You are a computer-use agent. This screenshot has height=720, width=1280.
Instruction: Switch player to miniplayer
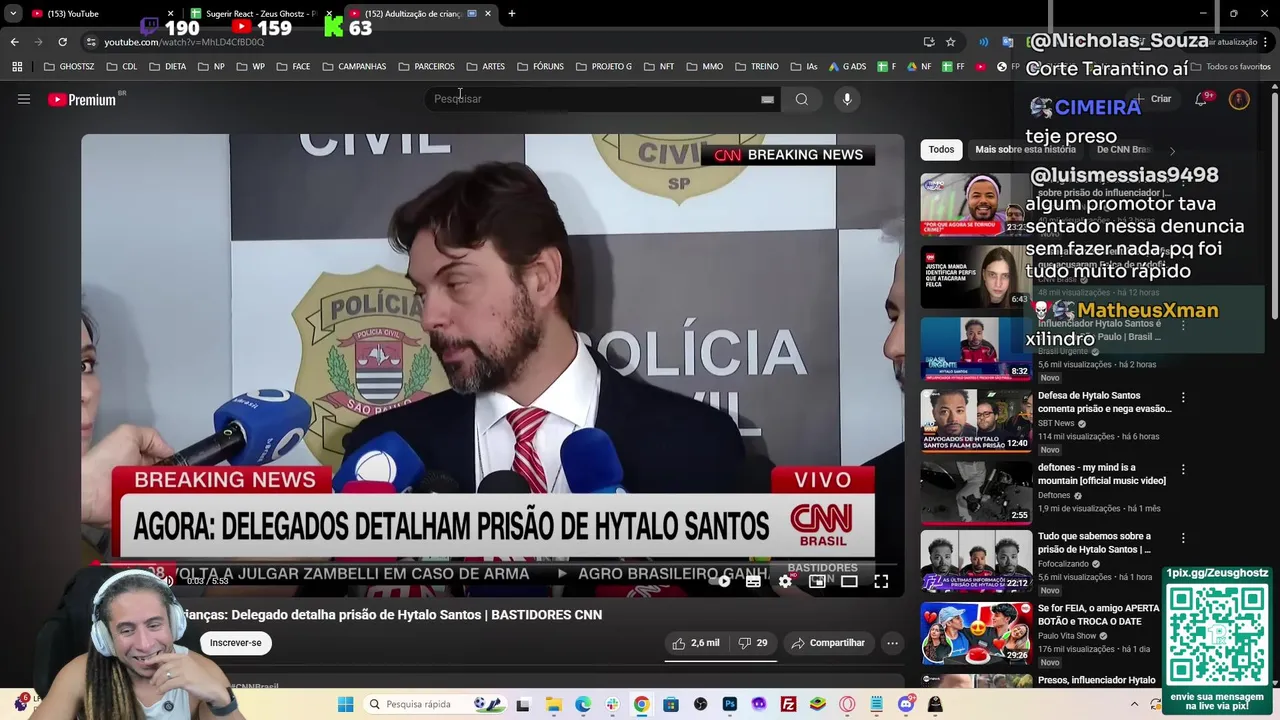[817, 581]
